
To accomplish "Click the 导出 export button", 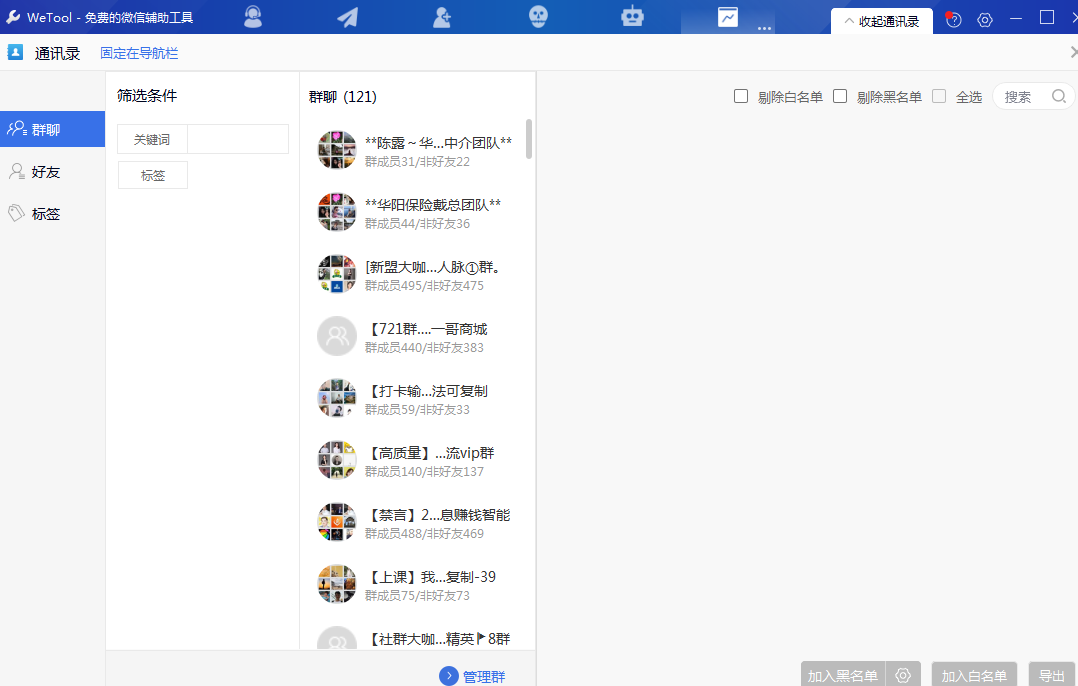I will pyautogui.click(x=1052, y=675).
